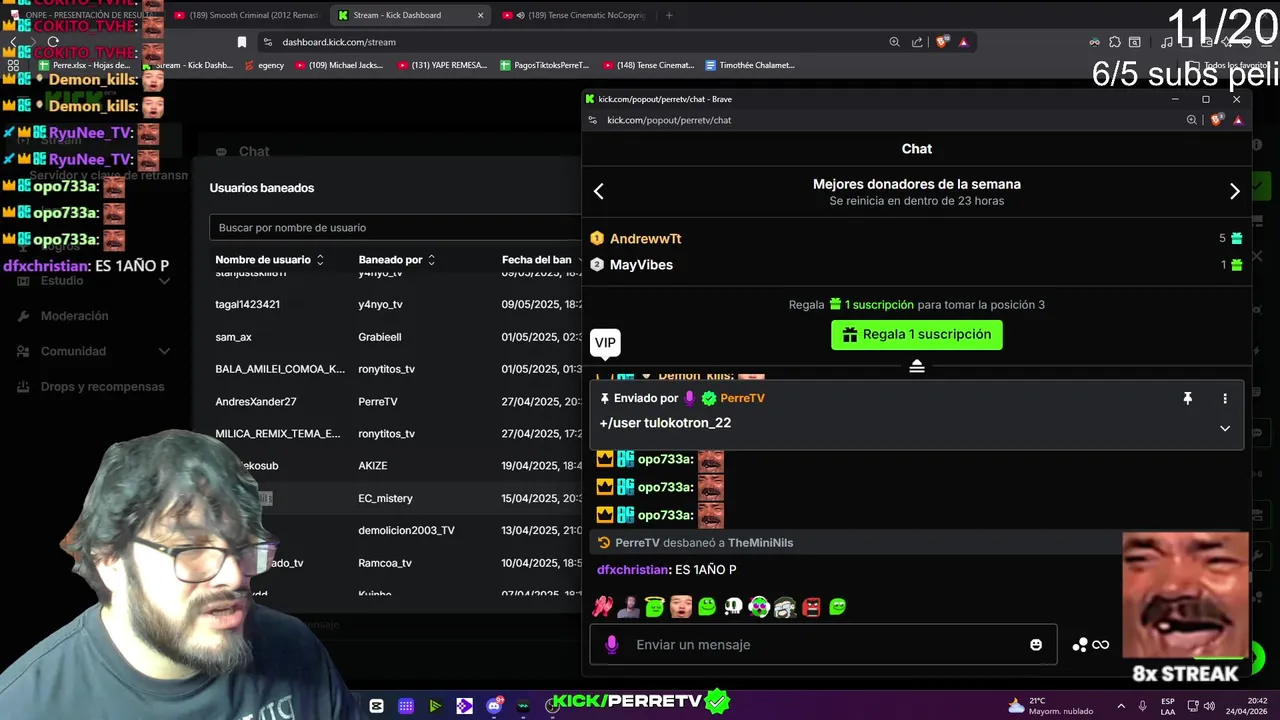Open zoom icon in popout address bar
This screenshot has height=720, width=1280.
1191,120
